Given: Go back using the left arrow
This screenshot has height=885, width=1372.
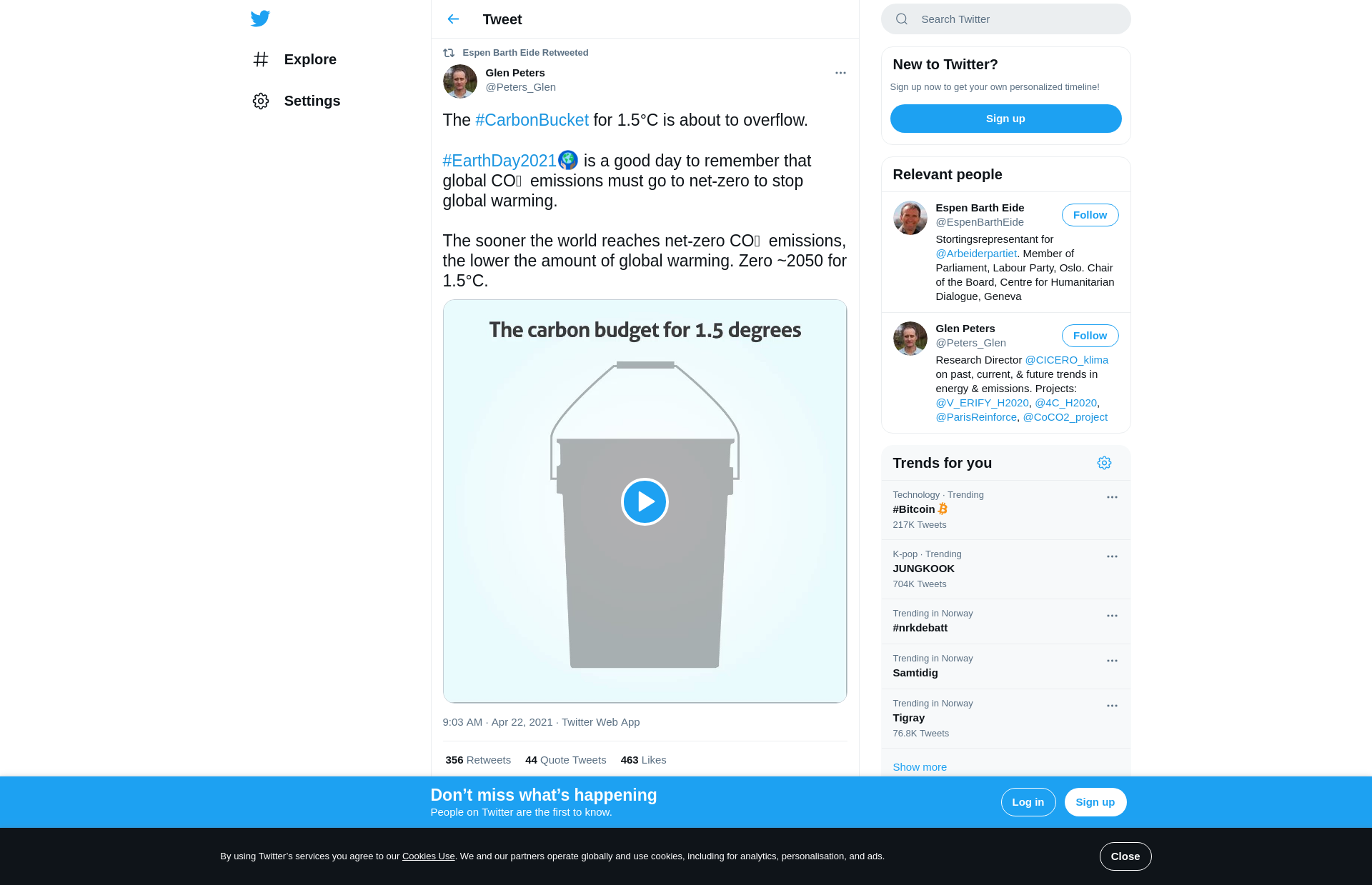Looking at the screenshot, I should coord(453,19).
